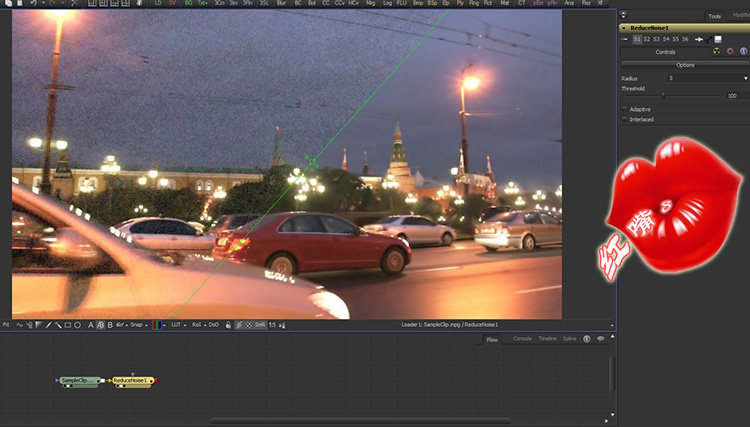750x427 pixels.
Task: Click the SV Saver tool button
Action: 172,3
